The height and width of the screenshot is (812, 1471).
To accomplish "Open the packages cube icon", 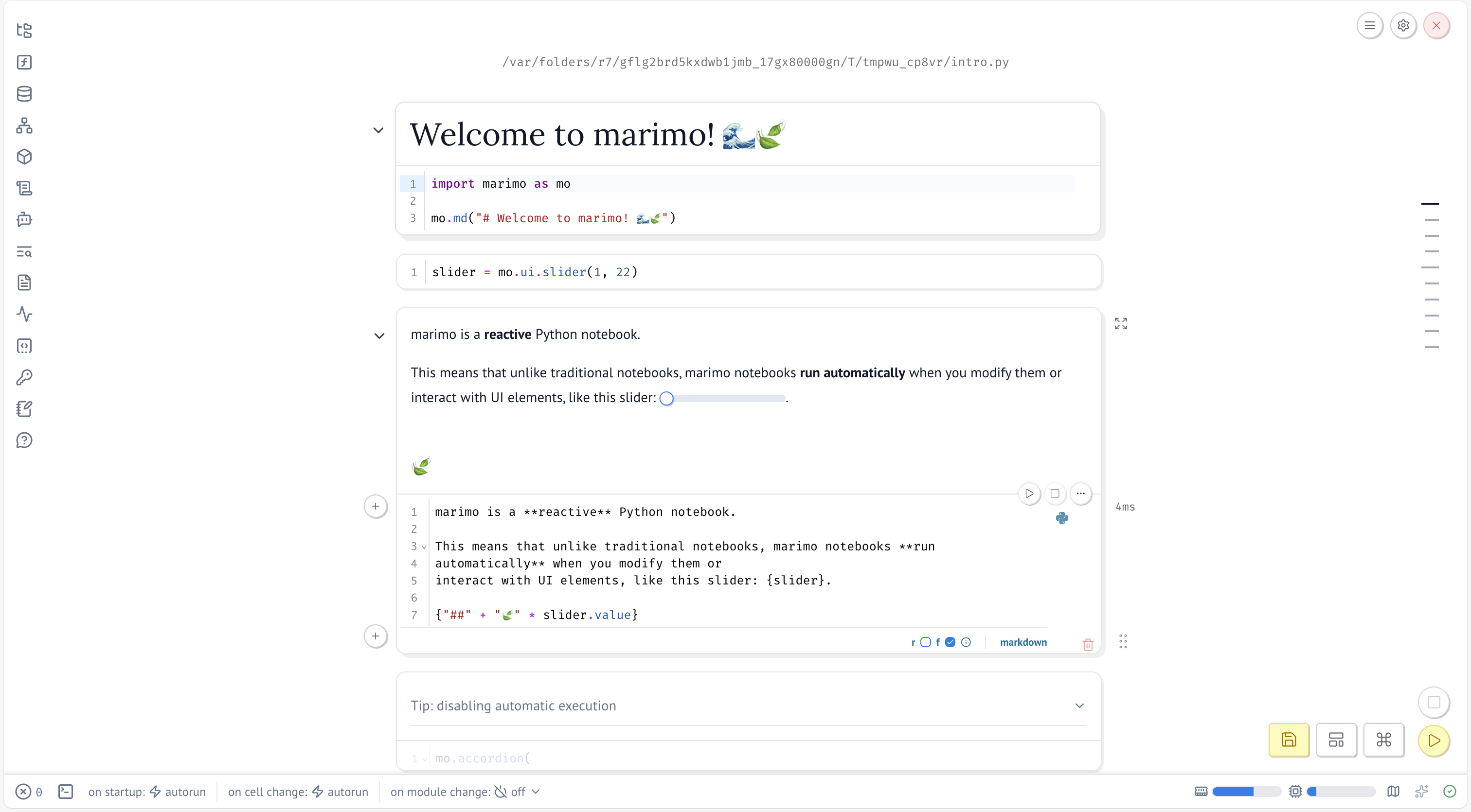I will tap(24, 157).
